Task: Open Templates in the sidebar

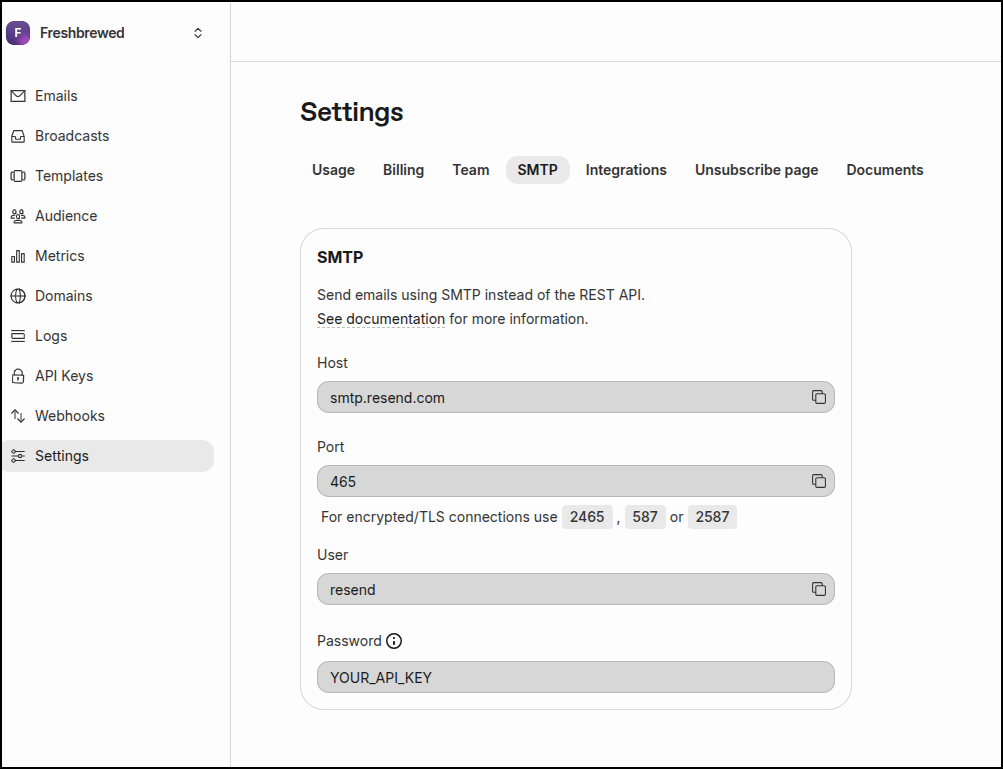Action: click(x=68, y=176)
